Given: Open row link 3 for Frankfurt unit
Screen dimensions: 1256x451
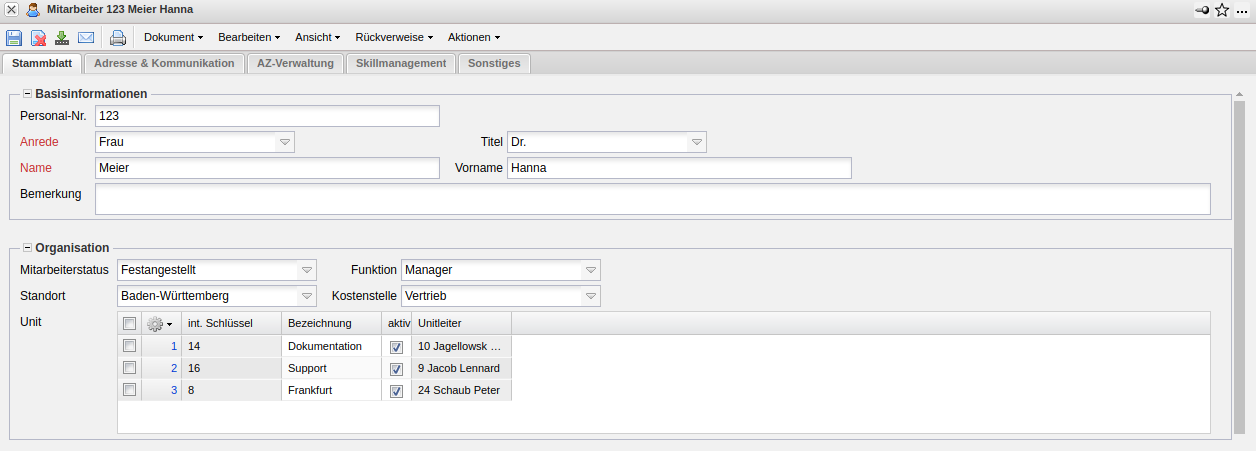Looking at the screenshot, I should [x=173, y=390].
